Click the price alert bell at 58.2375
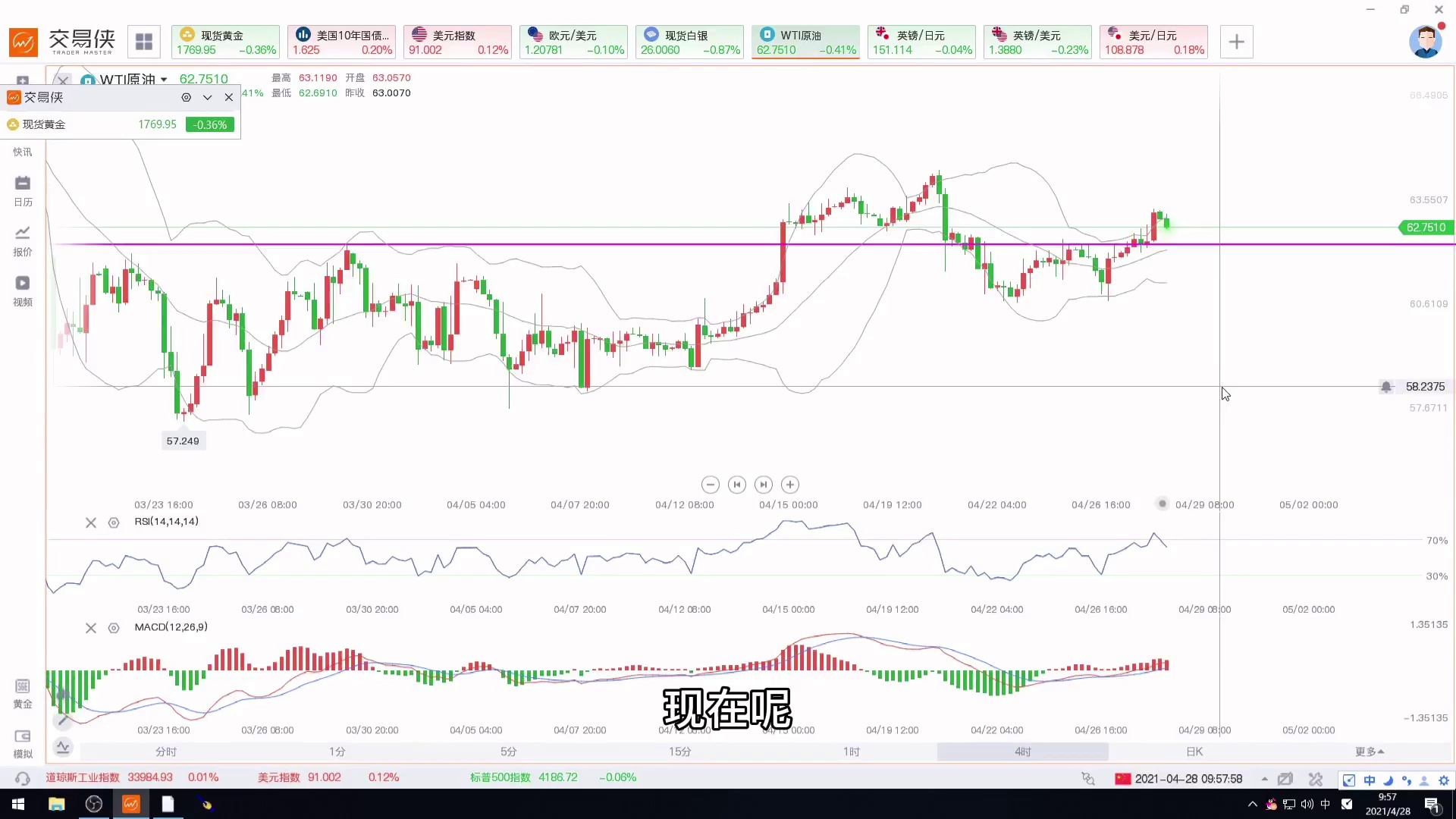This screenshot has width=1456, height=819. (x=1386, y=387)
